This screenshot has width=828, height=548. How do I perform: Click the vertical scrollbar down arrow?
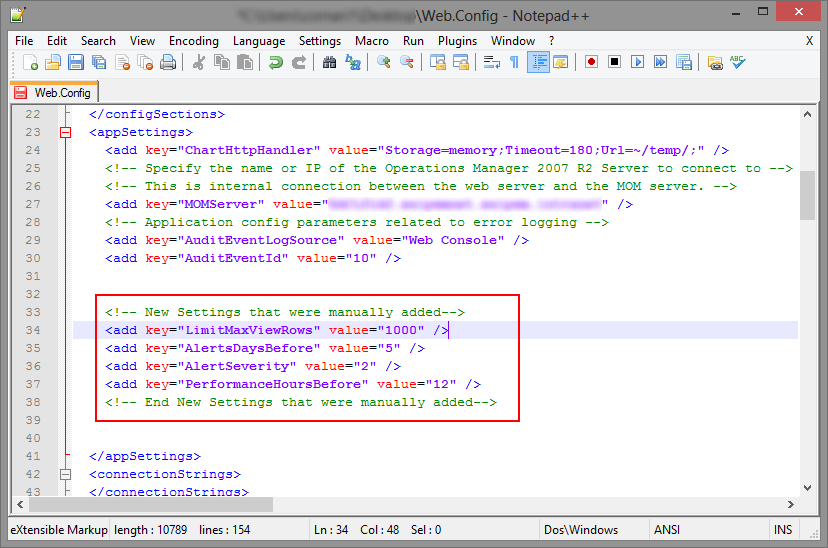[x=807, y=488]
